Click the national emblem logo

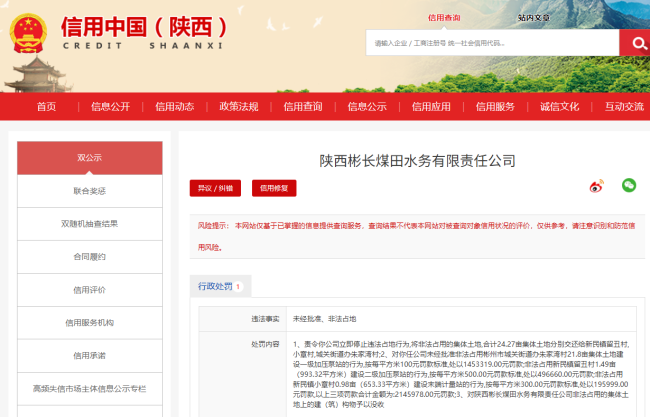[x=28, y=34]
